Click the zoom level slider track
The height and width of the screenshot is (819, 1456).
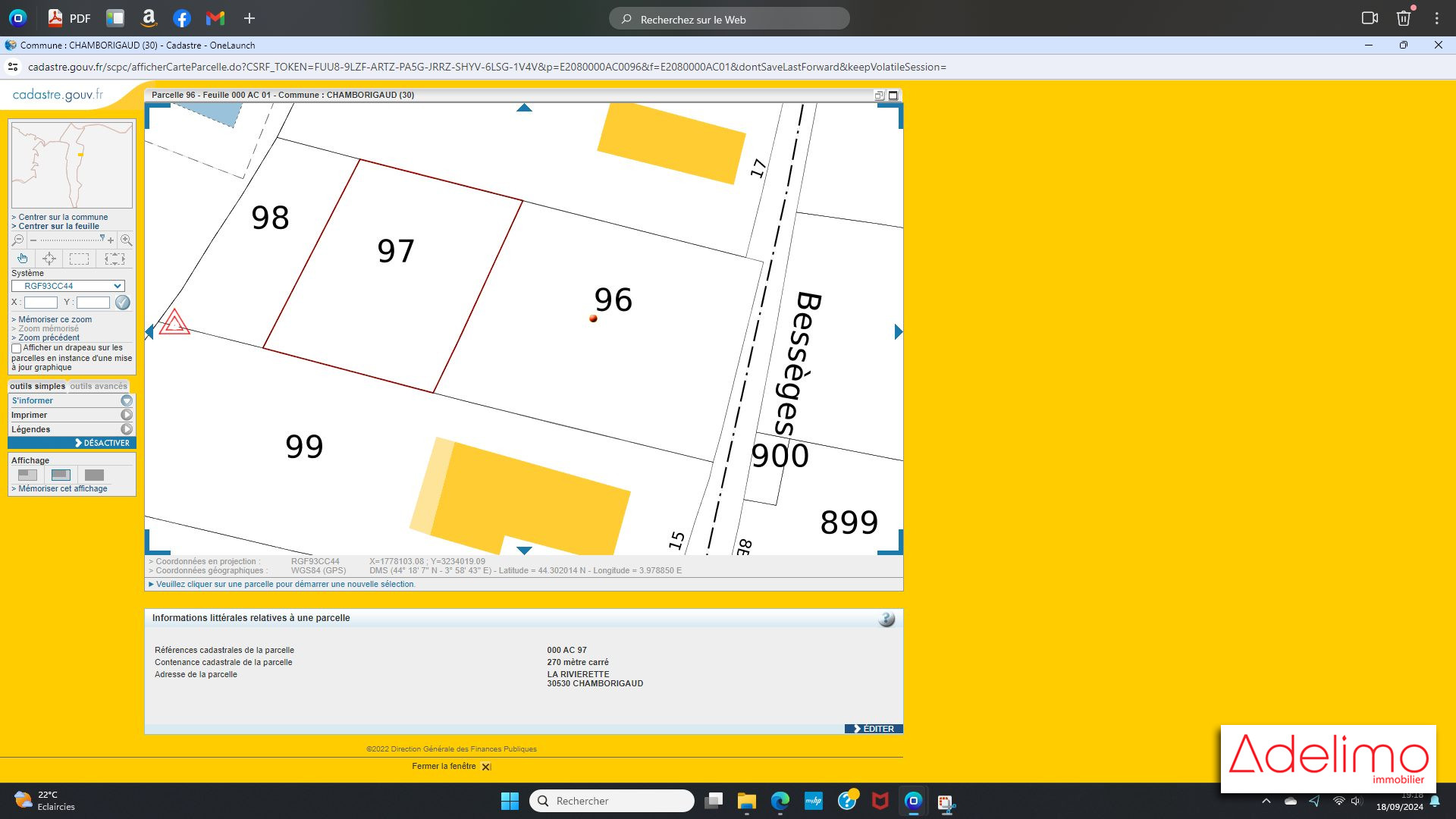(70, 240)
